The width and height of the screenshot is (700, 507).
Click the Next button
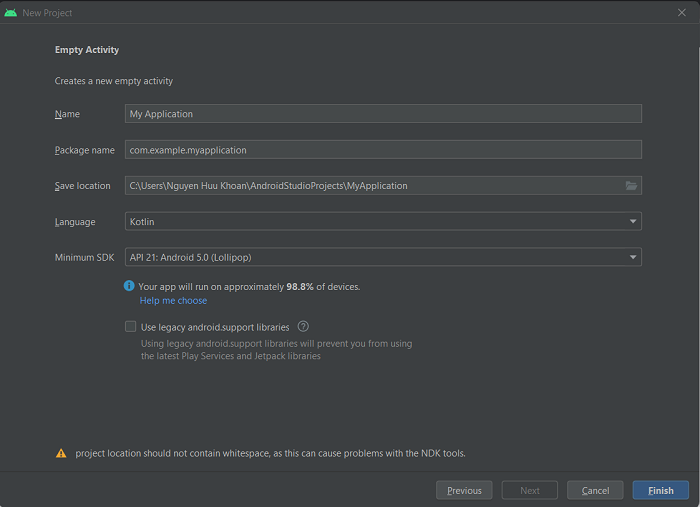530,490
